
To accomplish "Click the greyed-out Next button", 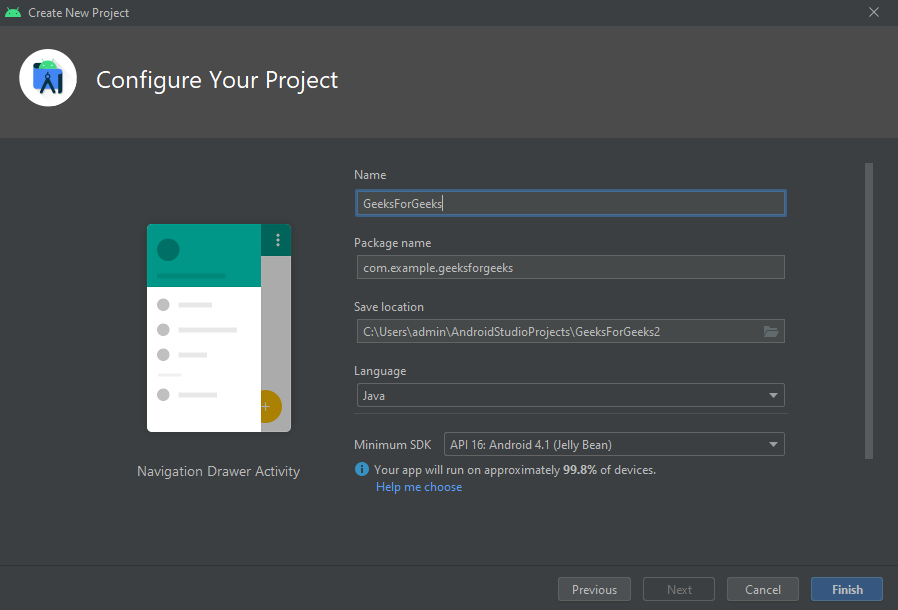I will (x=679, y=589).
